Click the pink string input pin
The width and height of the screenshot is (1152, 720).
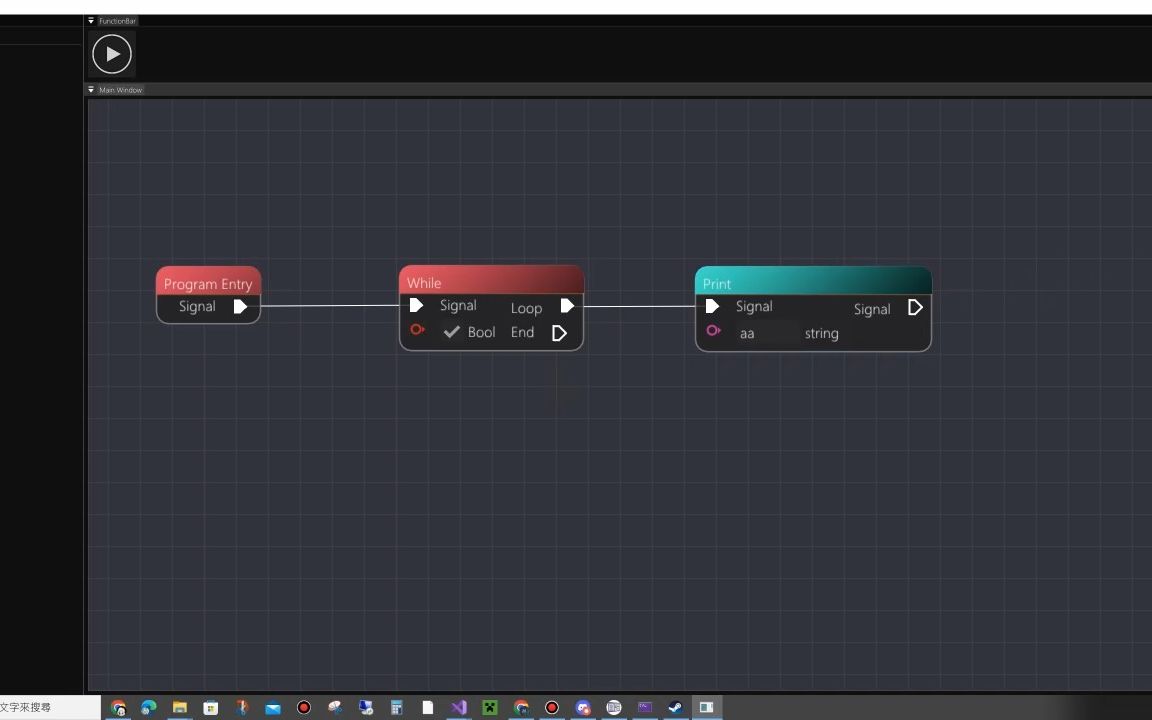pos(713,331)
